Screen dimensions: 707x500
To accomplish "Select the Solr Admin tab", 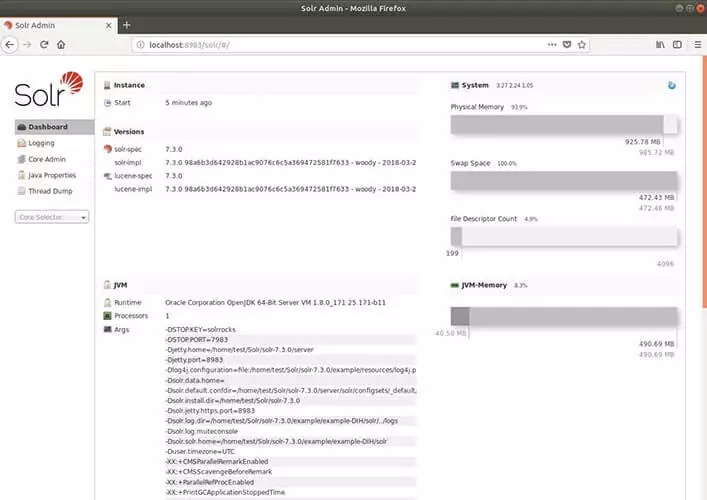I will 59,26.
